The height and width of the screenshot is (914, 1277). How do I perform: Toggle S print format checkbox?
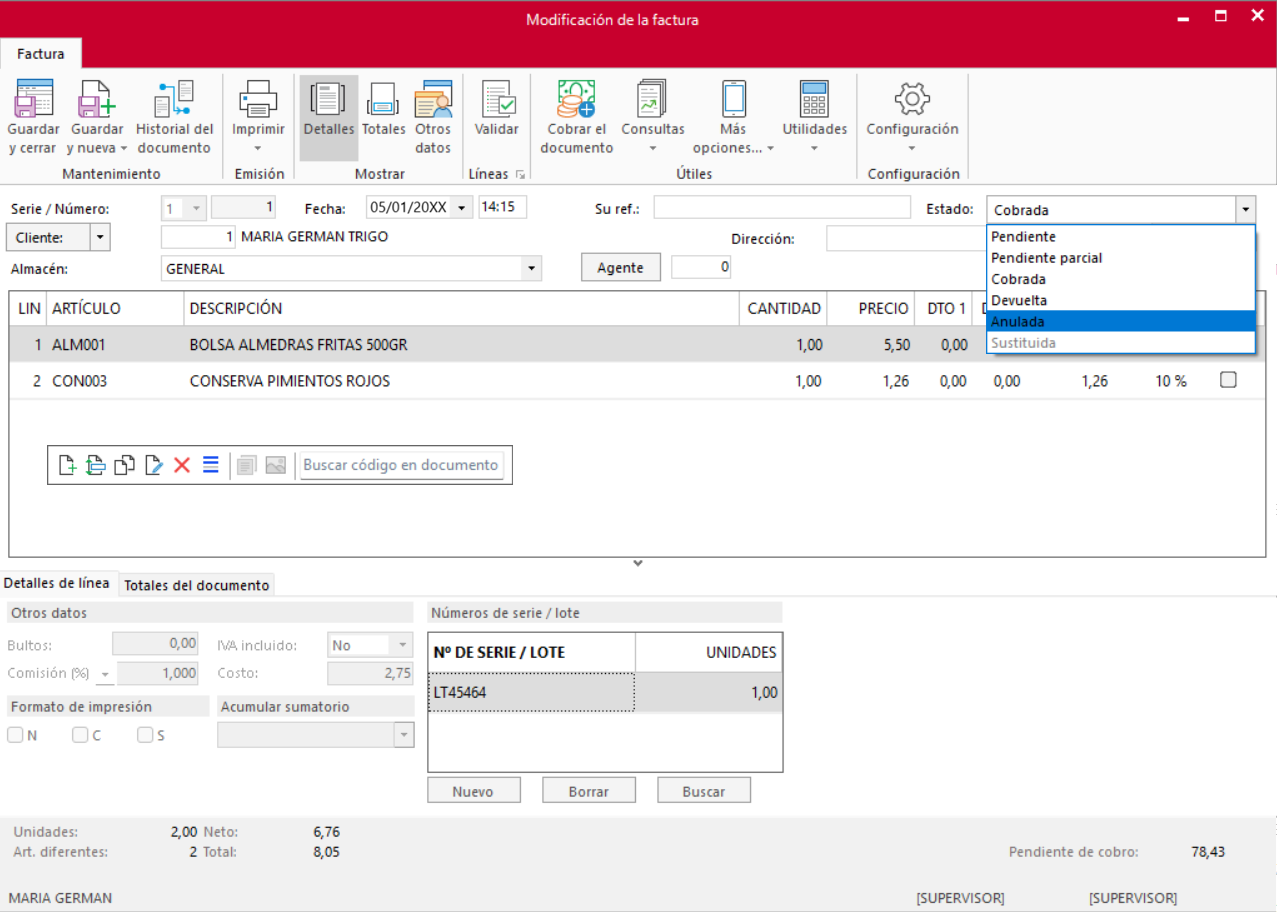[x=145, y=735]
